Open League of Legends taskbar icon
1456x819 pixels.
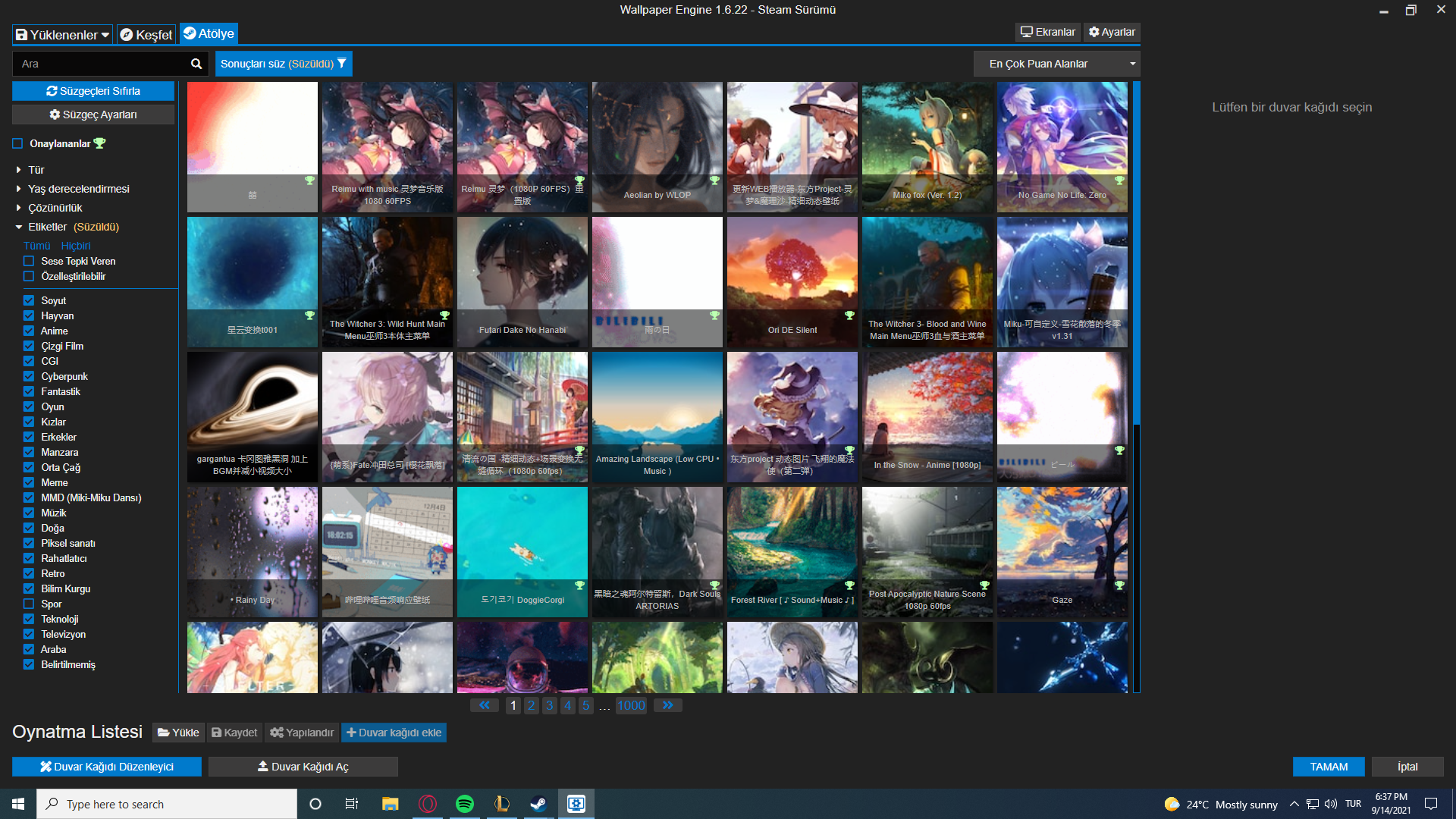click(x=501, y=804)
